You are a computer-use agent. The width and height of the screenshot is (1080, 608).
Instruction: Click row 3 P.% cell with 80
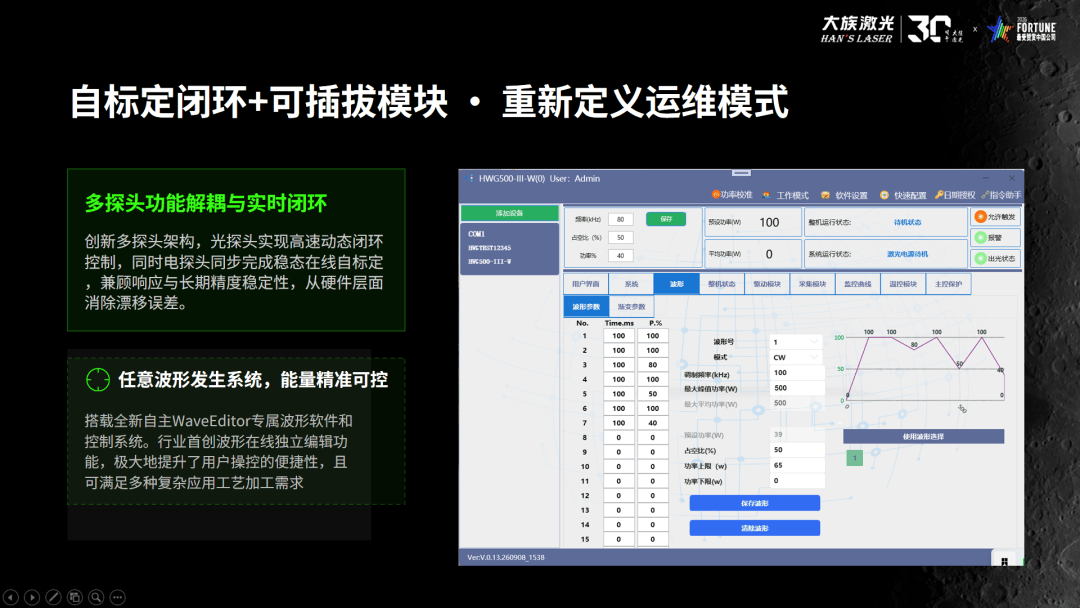[x=652, y=365]
